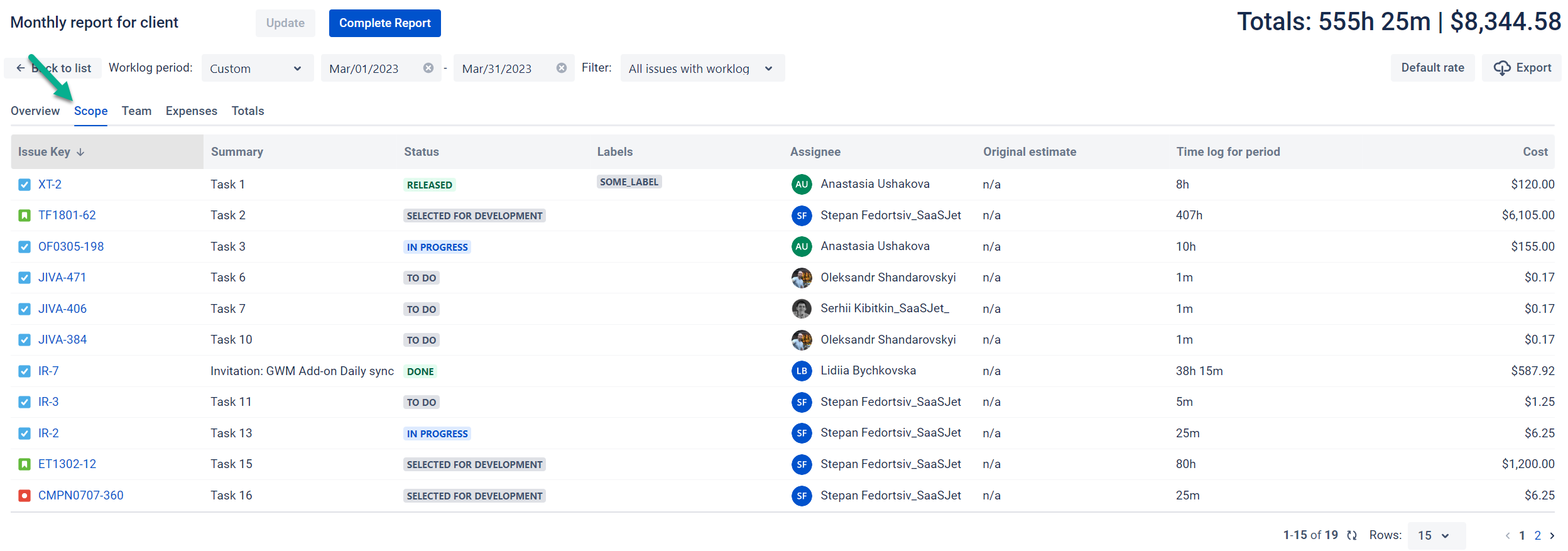Open the Rows per page dropdown
This screenshot has width=1568, height=551.
tap(1435, 536)
